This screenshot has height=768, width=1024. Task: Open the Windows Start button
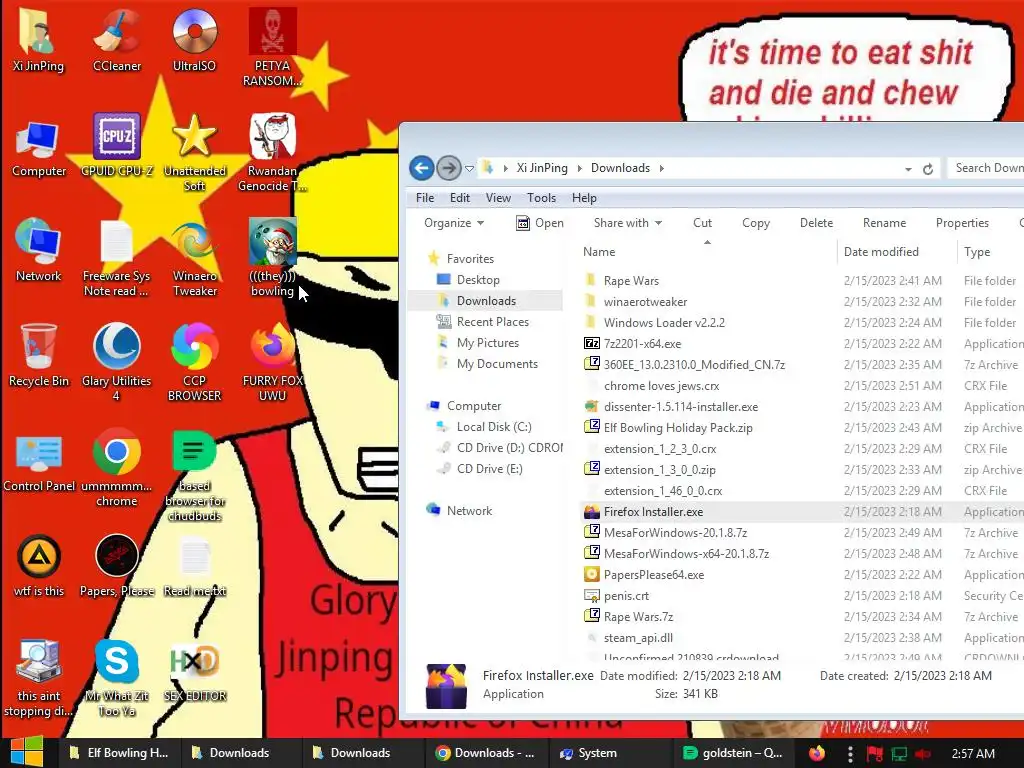pyautogui.click(x=26, y=752)
